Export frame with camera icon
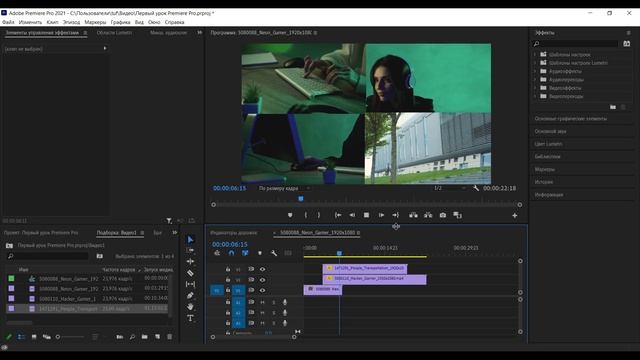 (443, 215)
